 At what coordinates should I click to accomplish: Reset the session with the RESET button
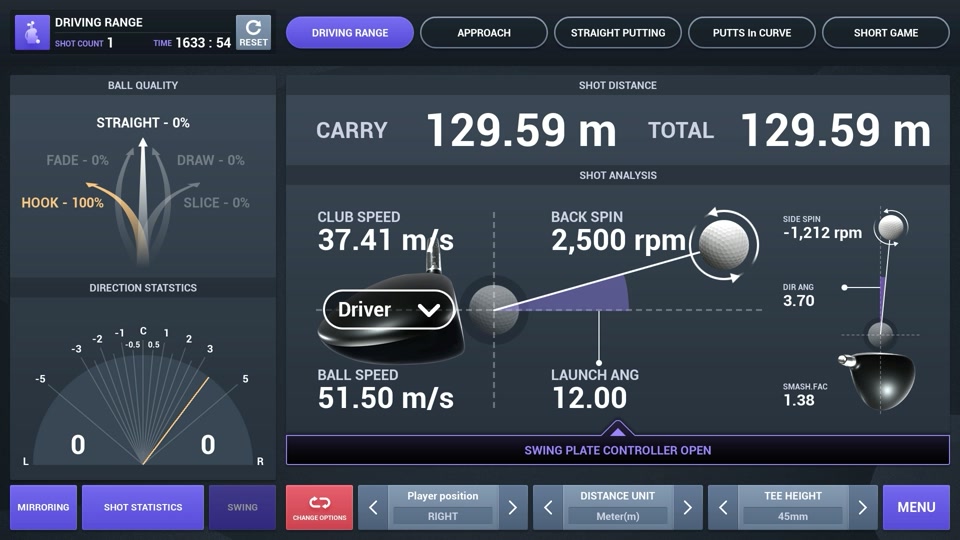pyautogui.click(x=253, y=32)
